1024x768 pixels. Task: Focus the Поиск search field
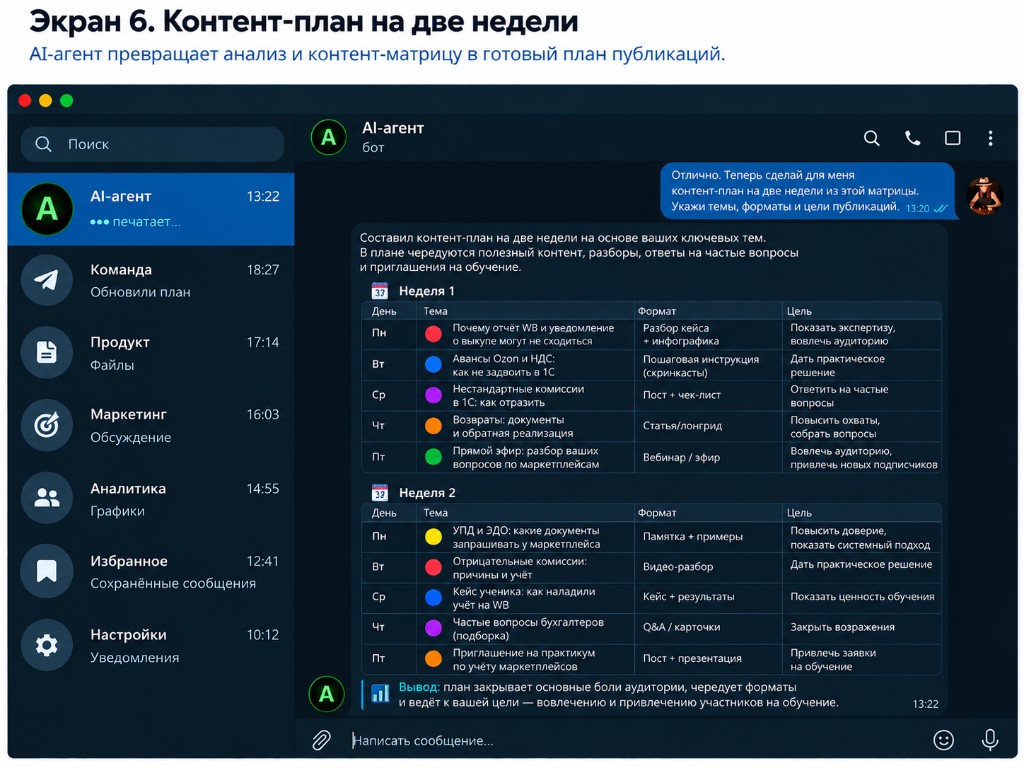tap(152, 144)
